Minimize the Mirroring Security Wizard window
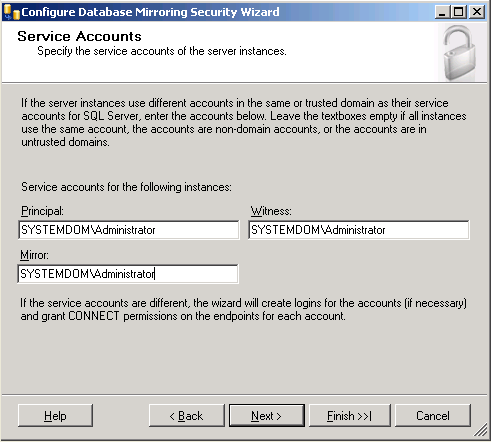The width and height of the screenshot is (491, 442). coord(442,12)
